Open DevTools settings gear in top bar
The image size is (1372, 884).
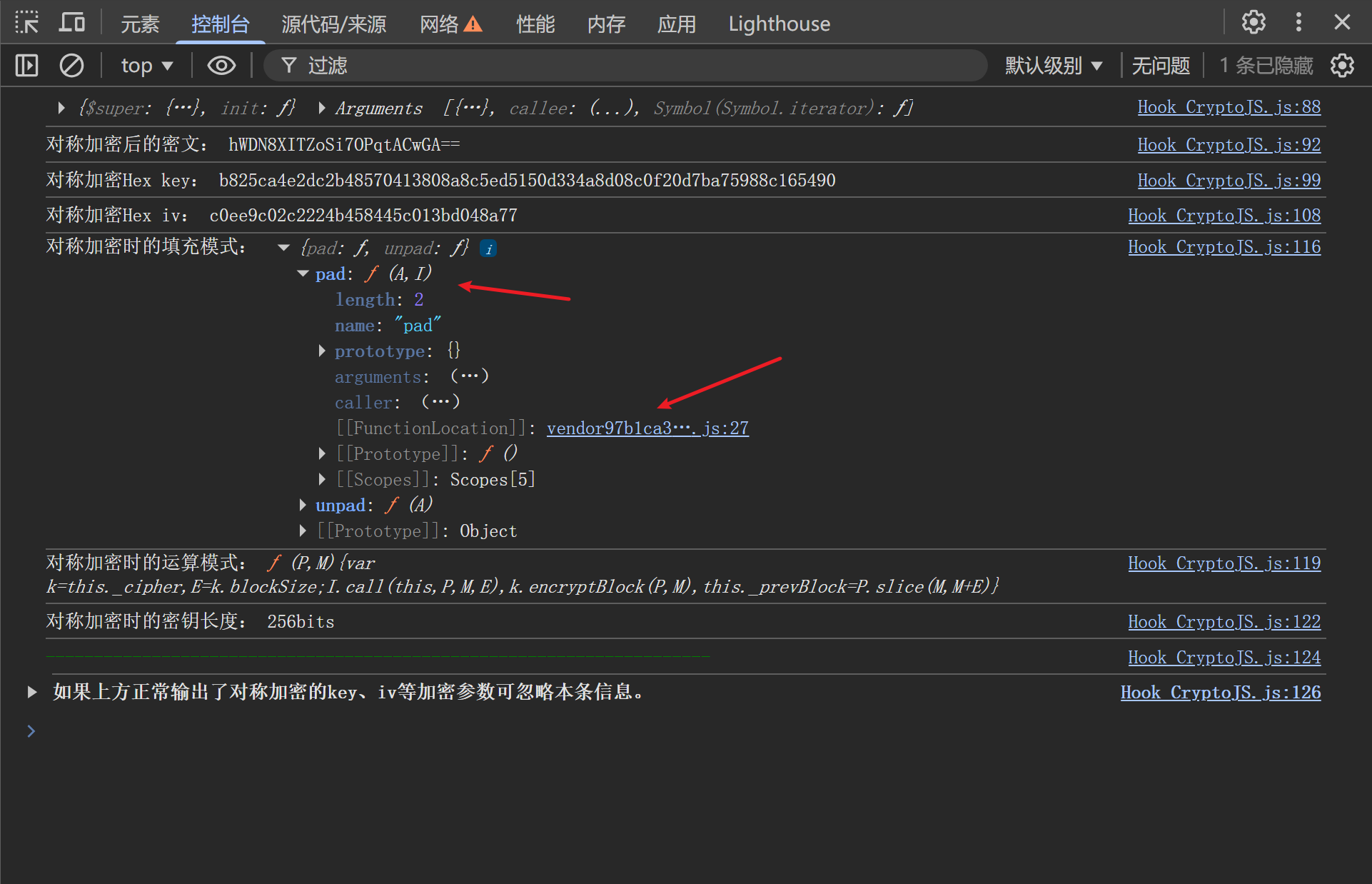[1254, 22]
